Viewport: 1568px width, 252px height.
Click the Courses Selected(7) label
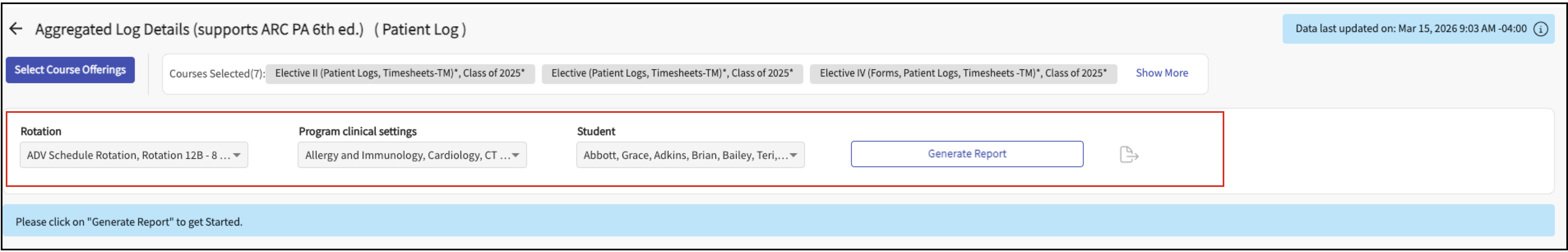[217, 74]
